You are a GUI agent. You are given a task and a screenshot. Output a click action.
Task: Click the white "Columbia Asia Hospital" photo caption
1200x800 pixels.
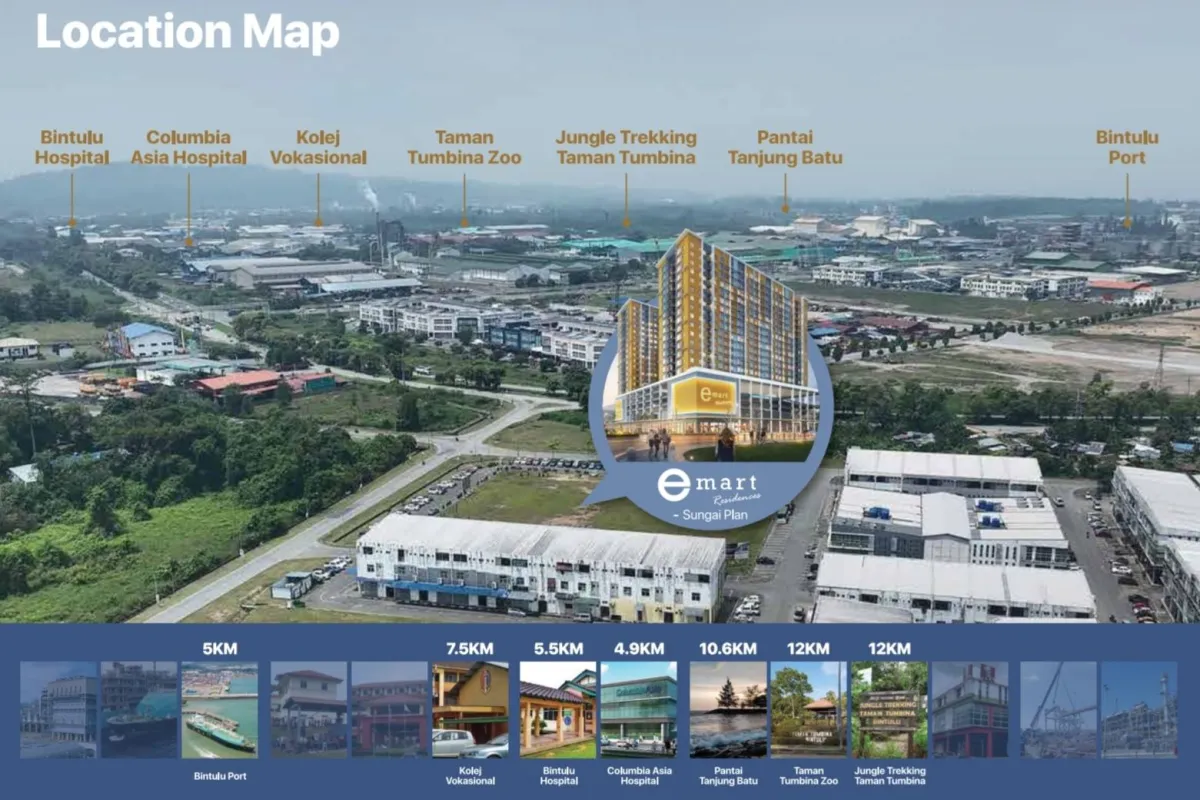click(639, 777)
